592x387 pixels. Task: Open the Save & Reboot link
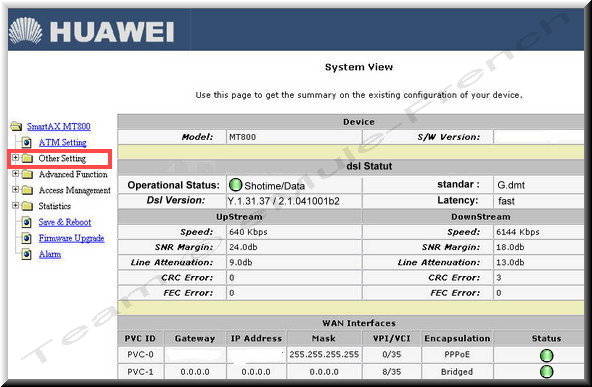click(x=65, y=222)
